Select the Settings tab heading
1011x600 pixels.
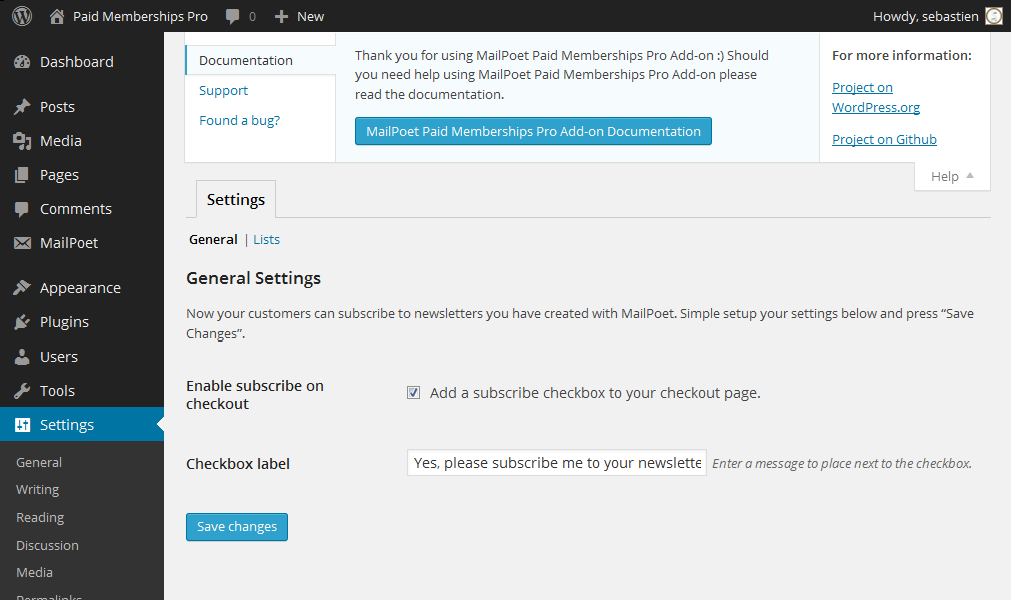tap(235, 200)
